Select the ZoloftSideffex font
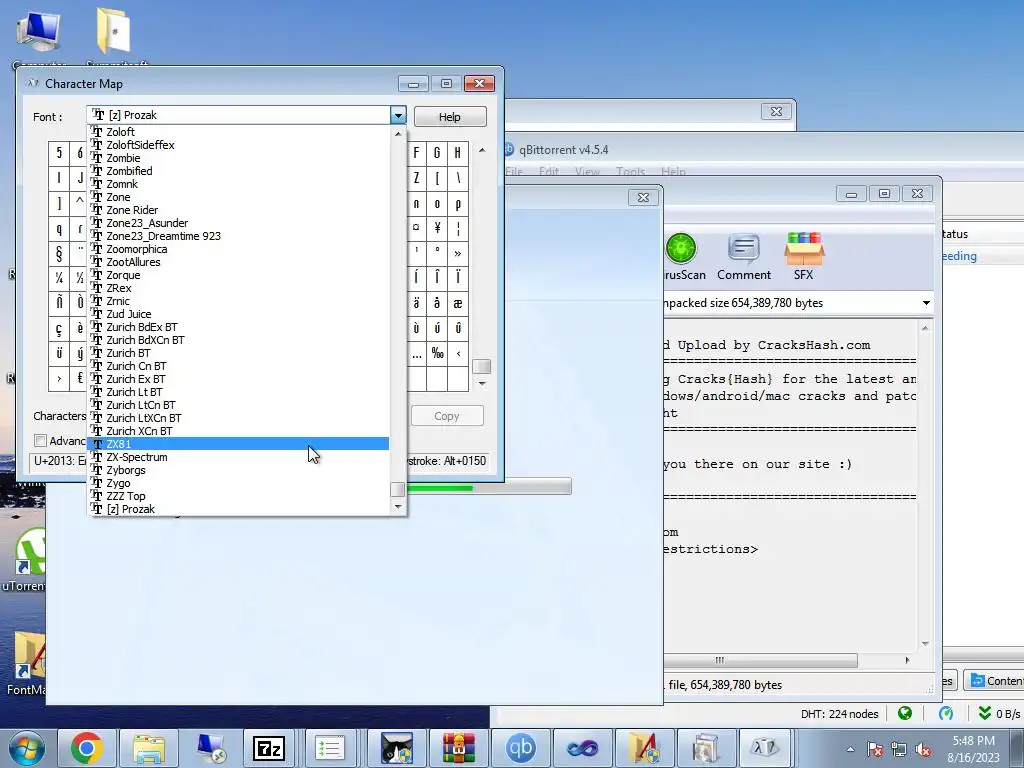Viewport: 1024px width, 768px height. click(238, 145)
